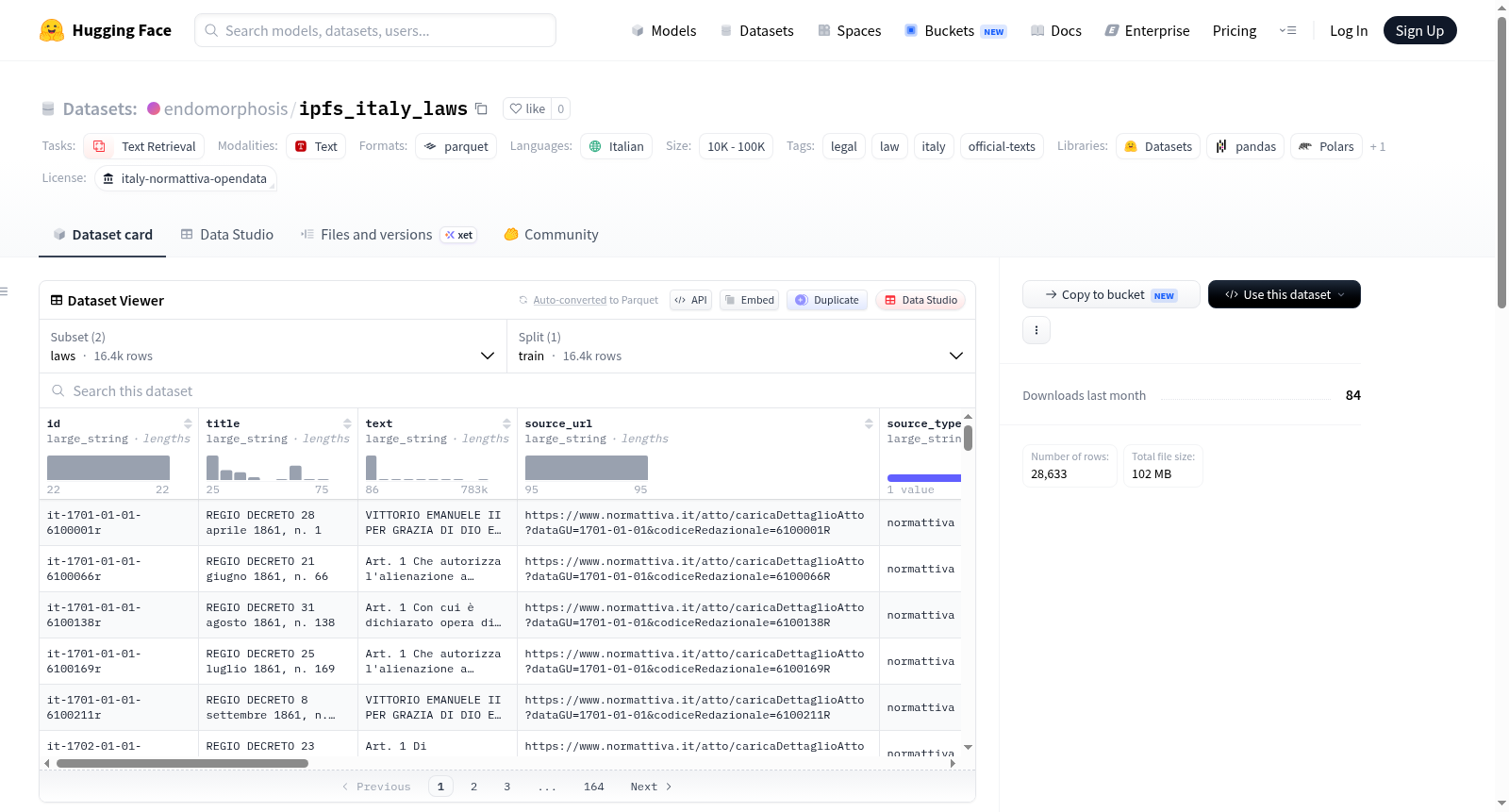The width and height of the screenshot is (1509, 812).
Task: Click the page vertical scrollbar
Action: (1501, 162)
